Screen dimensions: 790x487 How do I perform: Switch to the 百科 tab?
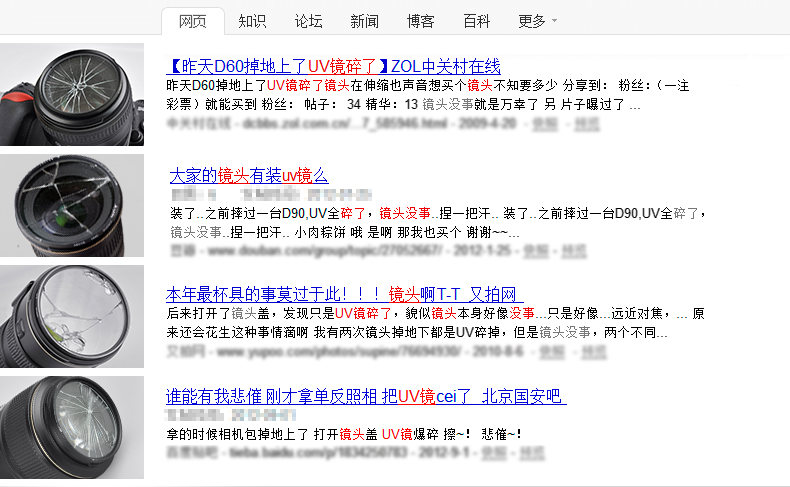click(x=477, y=21)
